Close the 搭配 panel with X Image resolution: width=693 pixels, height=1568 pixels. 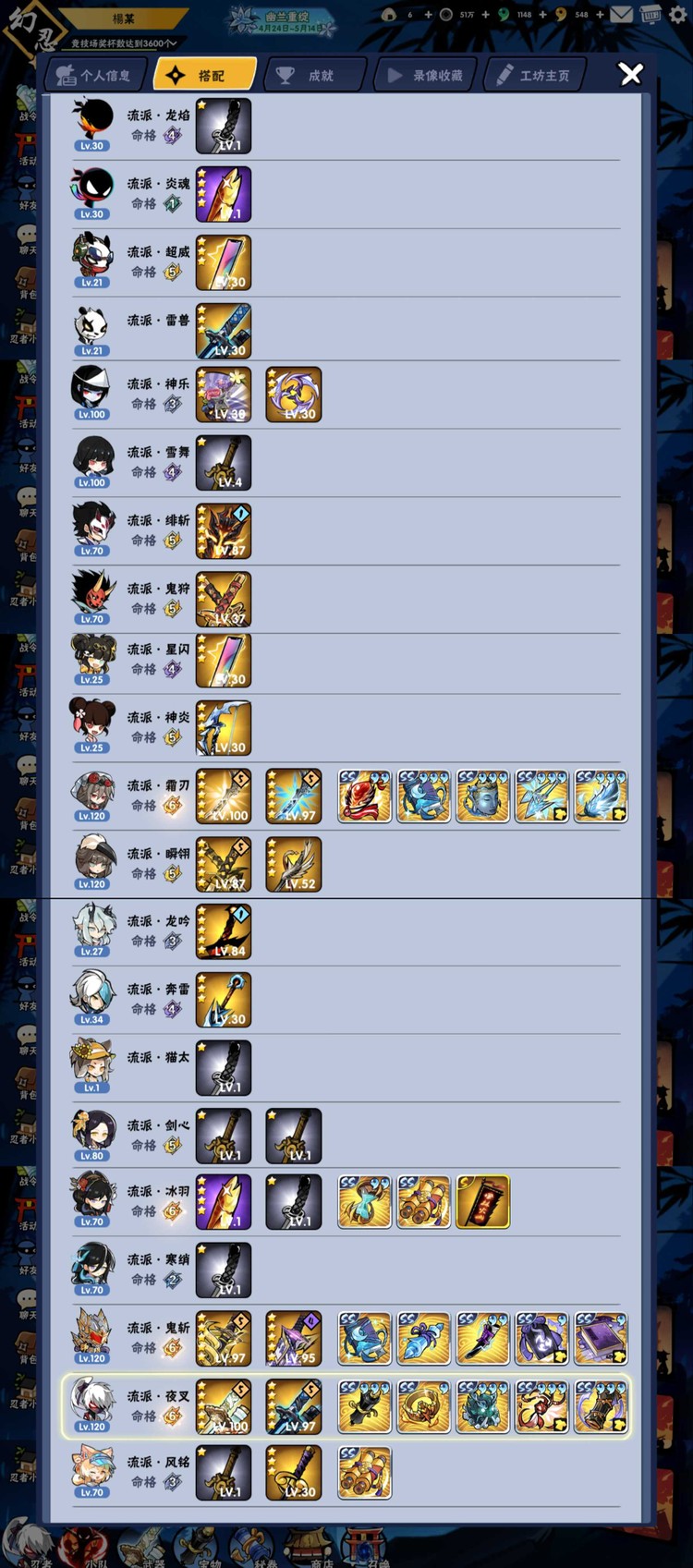pyautogui.click(x=630, y=74)
